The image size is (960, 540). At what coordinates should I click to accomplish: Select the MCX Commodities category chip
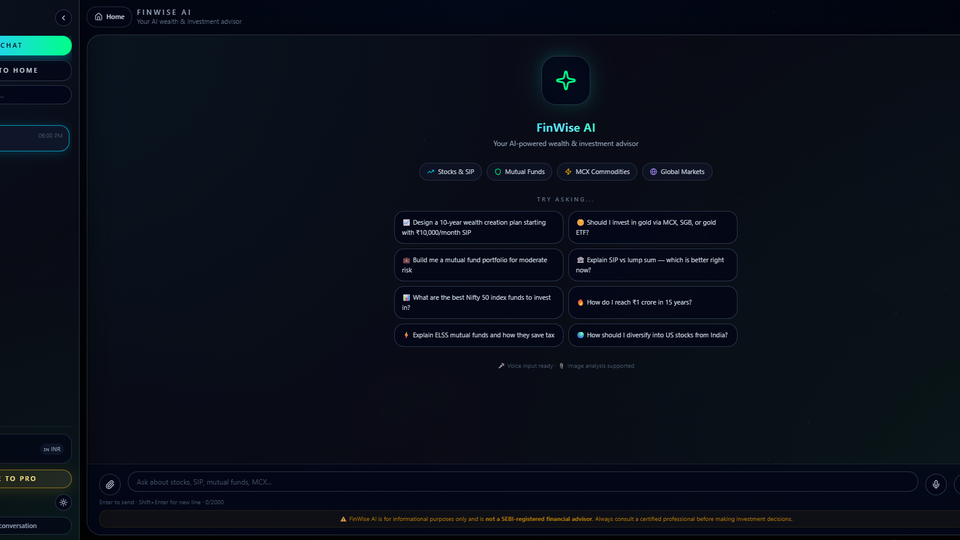596,172
